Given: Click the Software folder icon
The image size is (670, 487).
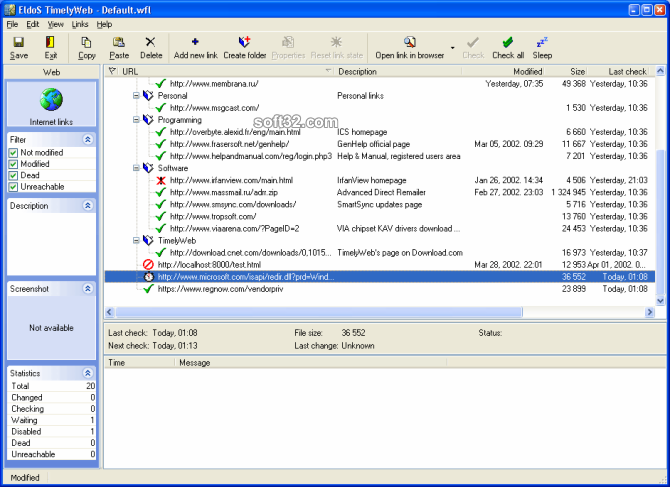Looking at the screenshot, I should 148,168.
